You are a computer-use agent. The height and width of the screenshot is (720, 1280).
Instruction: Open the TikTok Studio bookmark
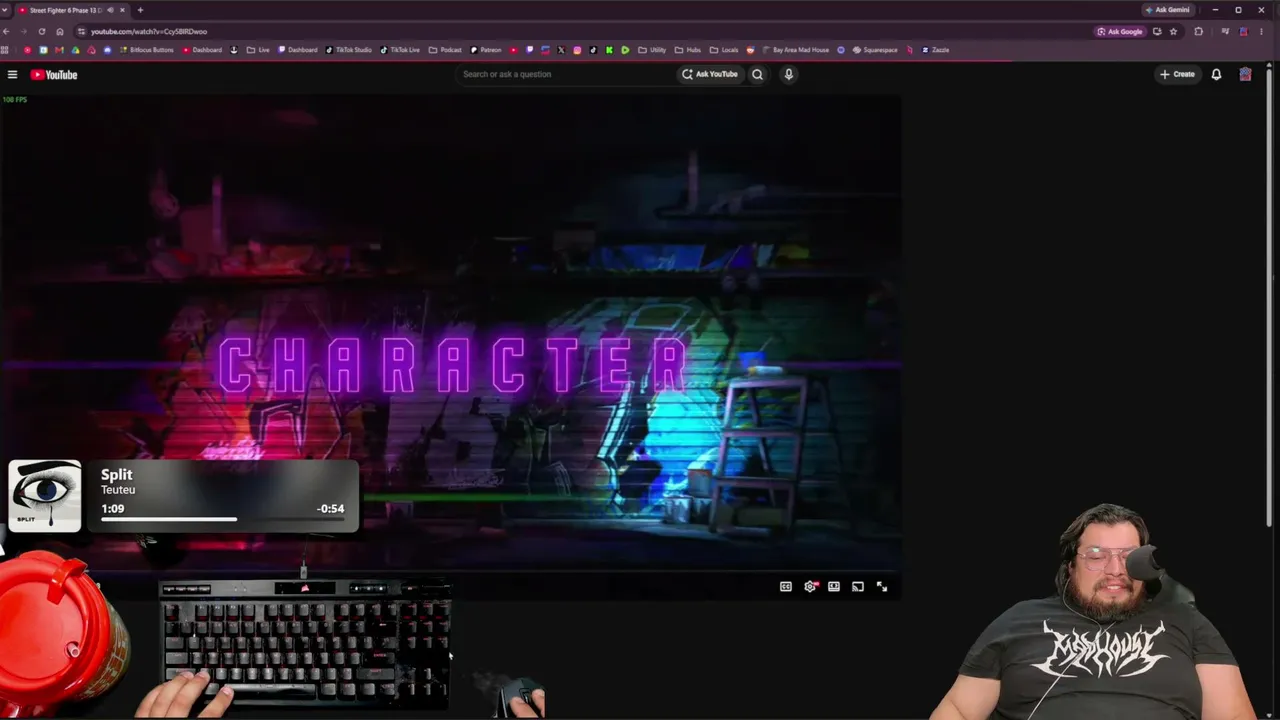[x=349, y=50]
